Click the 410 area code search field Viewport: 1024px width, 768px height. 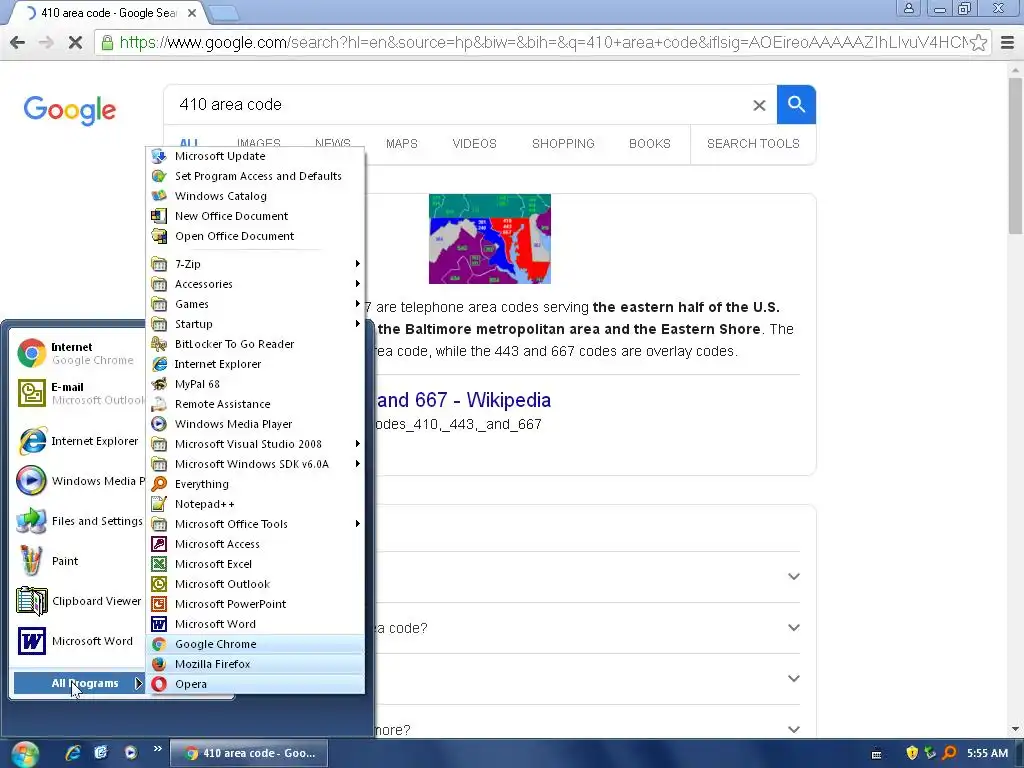pyautogui.click(x=457, y=104)
